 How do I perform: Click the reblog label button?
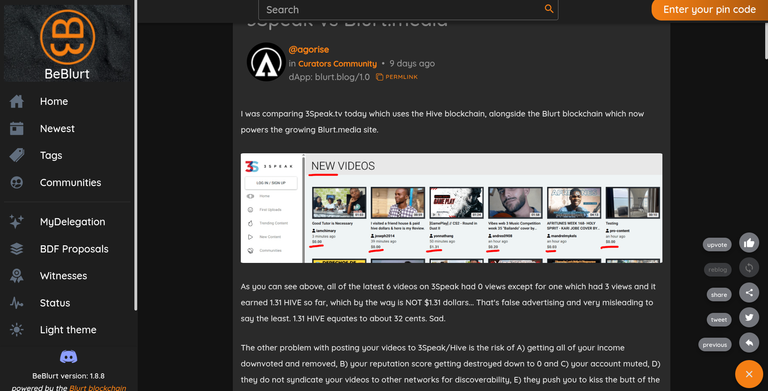[x=718, y=269]
